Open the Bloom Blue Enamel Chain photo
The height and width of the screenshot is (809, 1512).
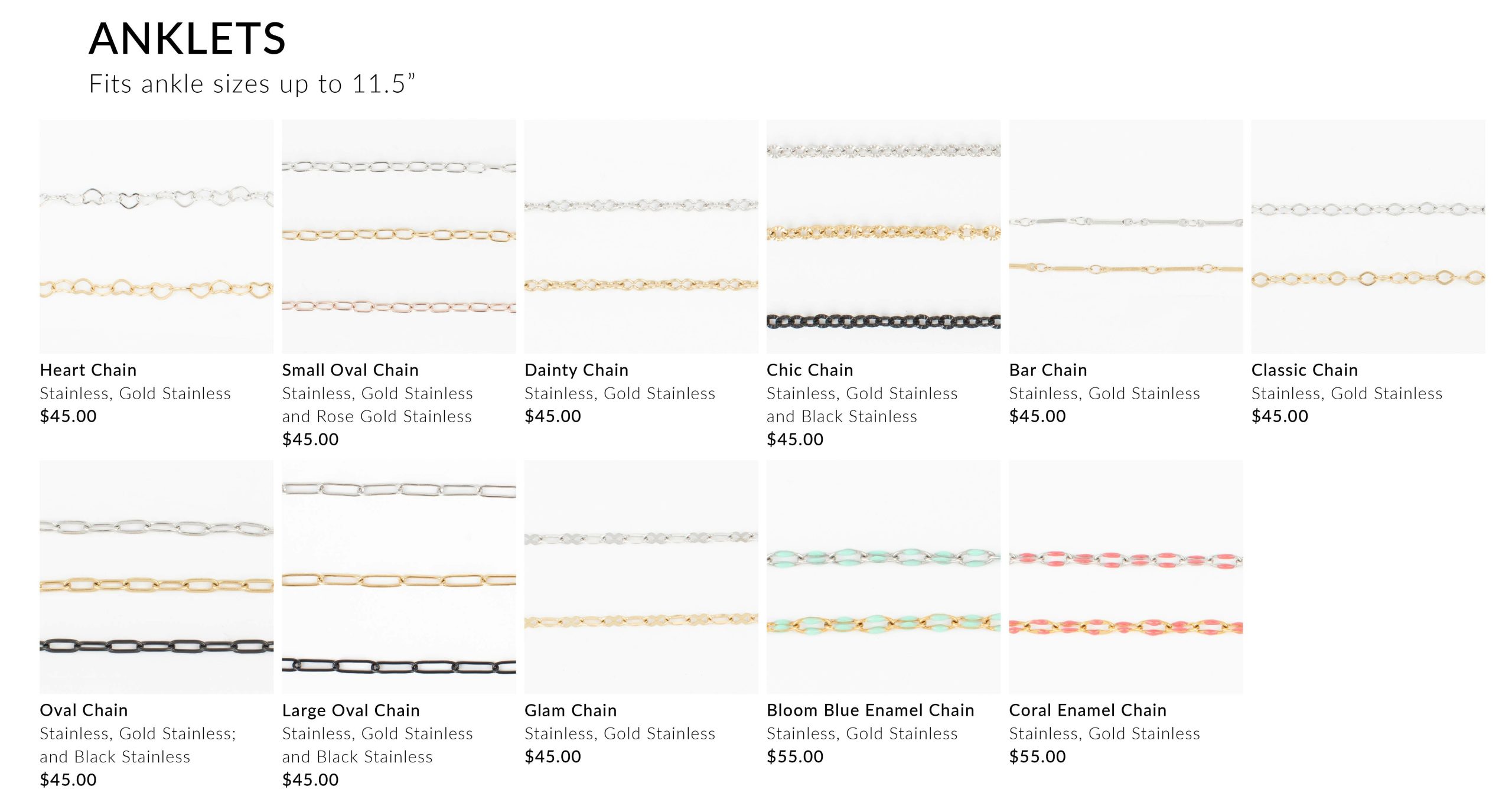coord(884,577)
